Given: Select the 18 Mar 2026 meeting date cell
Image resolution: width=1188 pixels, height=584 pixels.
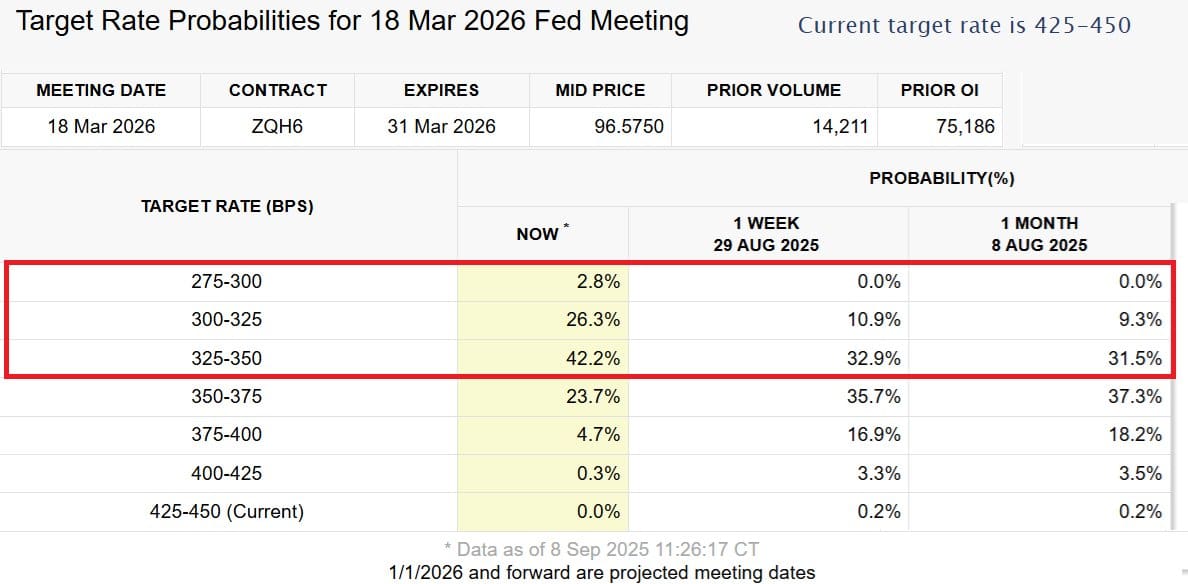Looking at the screenshot, I should tap(101, 126).
